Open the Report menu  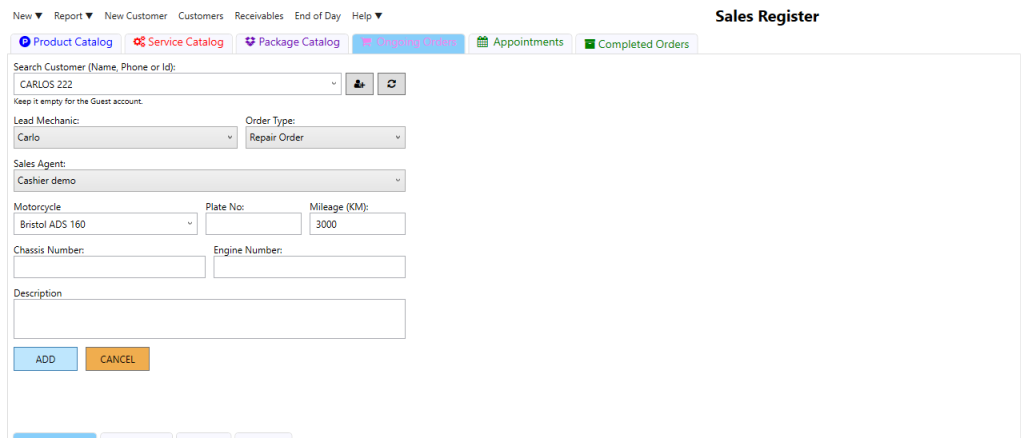(x=73, y=16)
